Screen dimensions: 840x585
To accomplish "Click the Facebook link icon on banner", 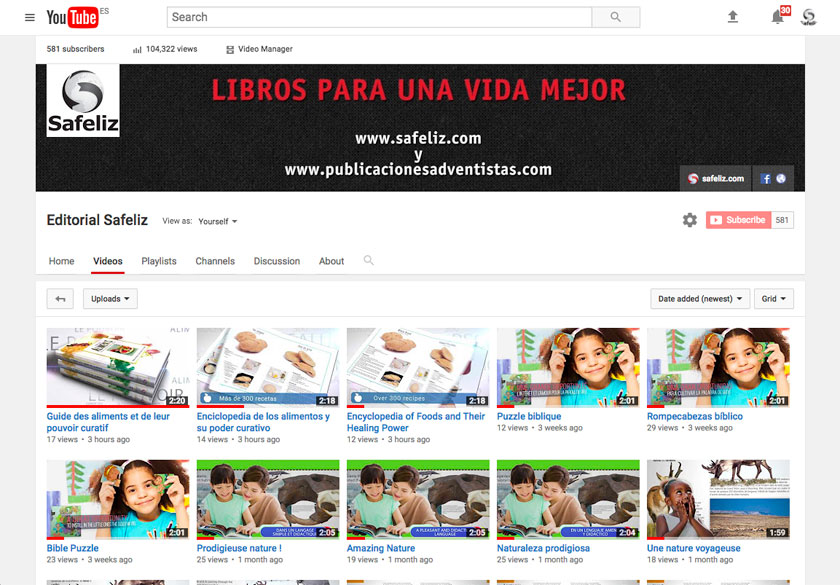I will (766, 179).
